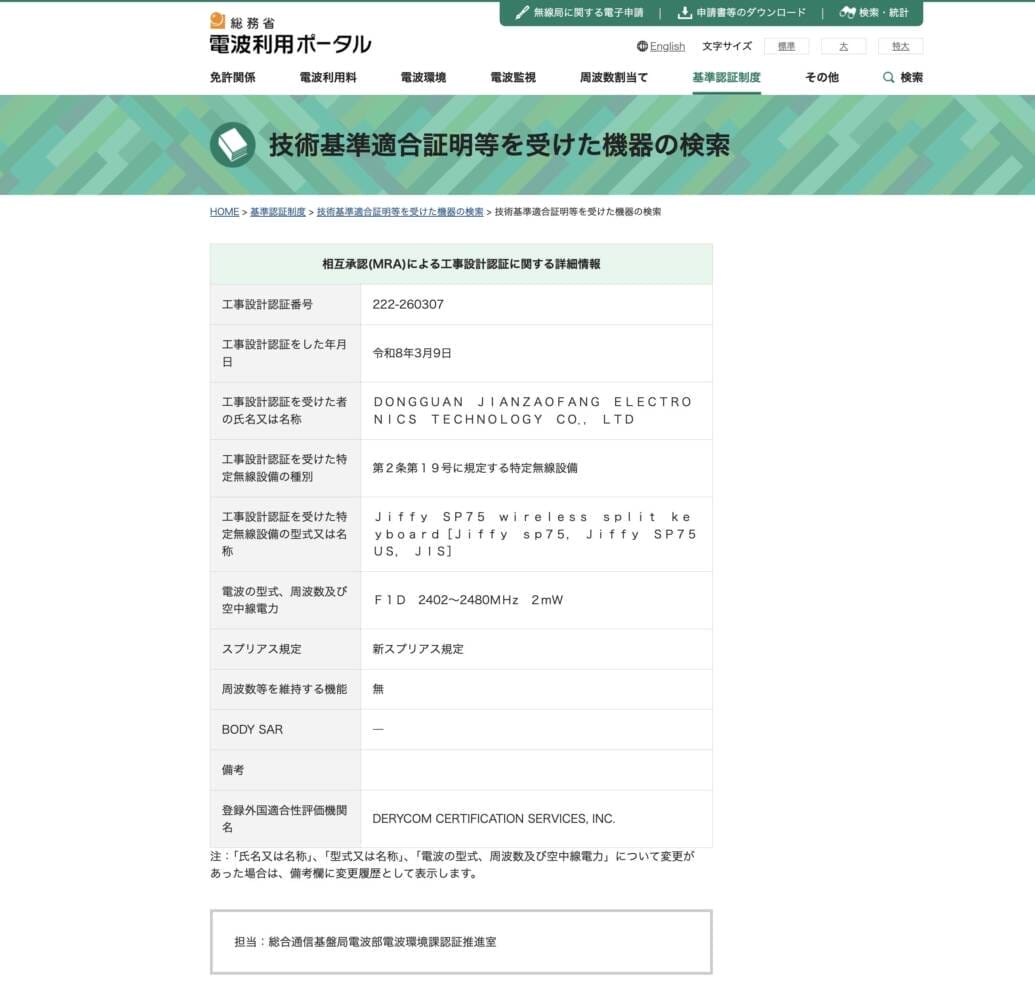Click the binoculars icon for 検索・統計

click(x=847, y=13)
